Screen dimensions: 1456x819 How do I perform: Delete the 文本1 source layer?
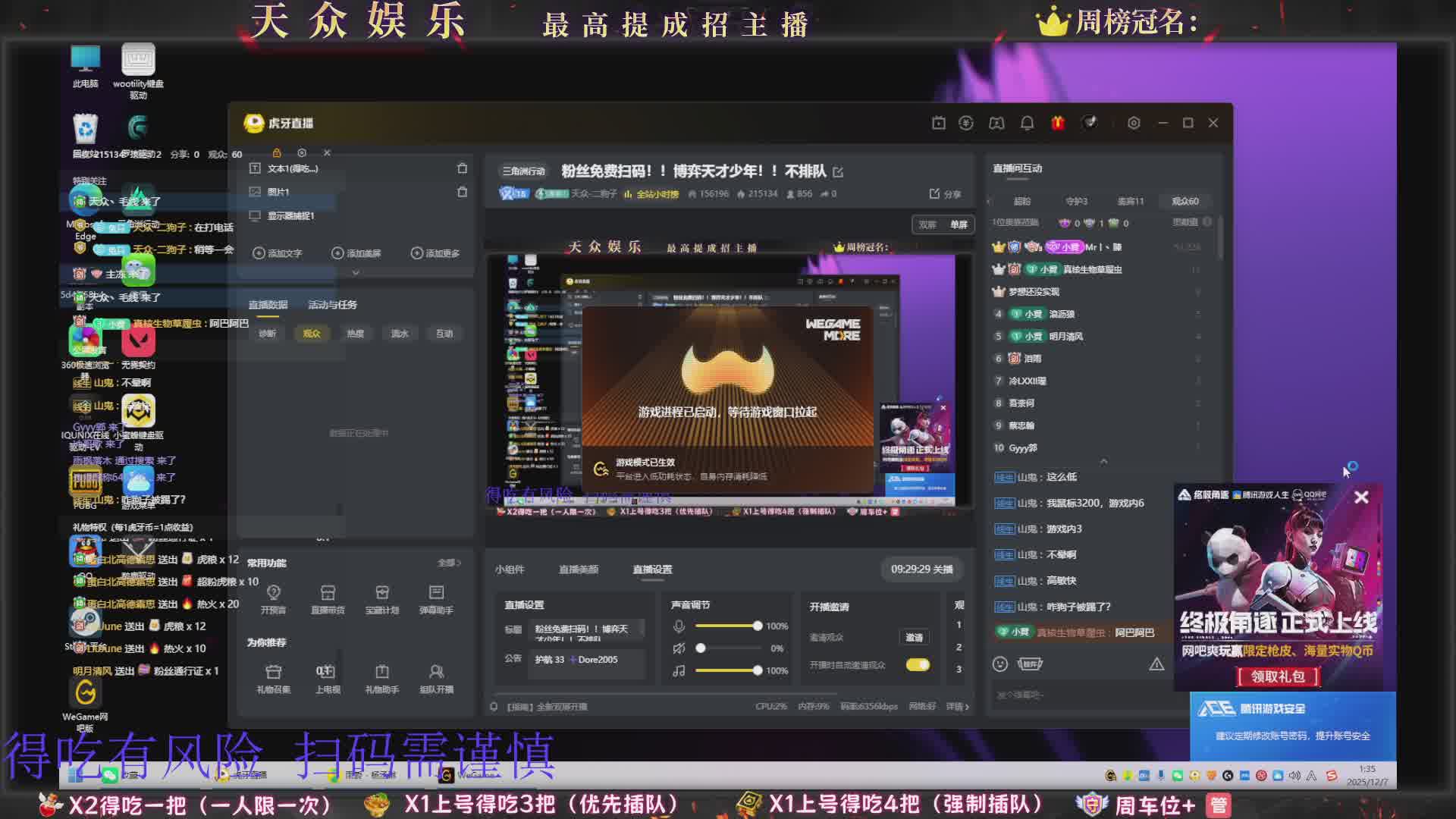click(x=462, y=168)
